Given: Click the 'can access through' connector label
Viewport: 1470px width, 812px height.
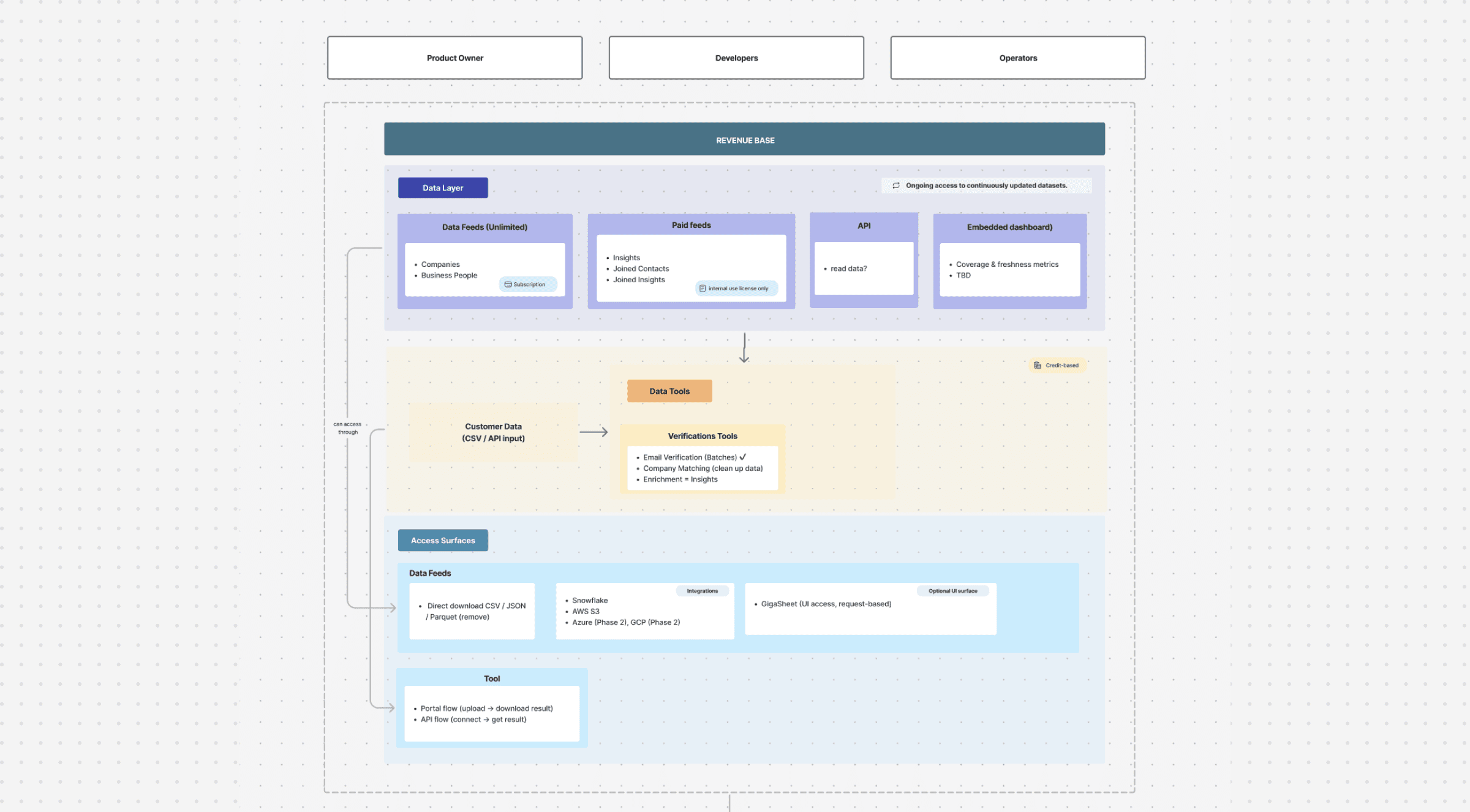Looking at the screenshot, I should click(347, 428).
